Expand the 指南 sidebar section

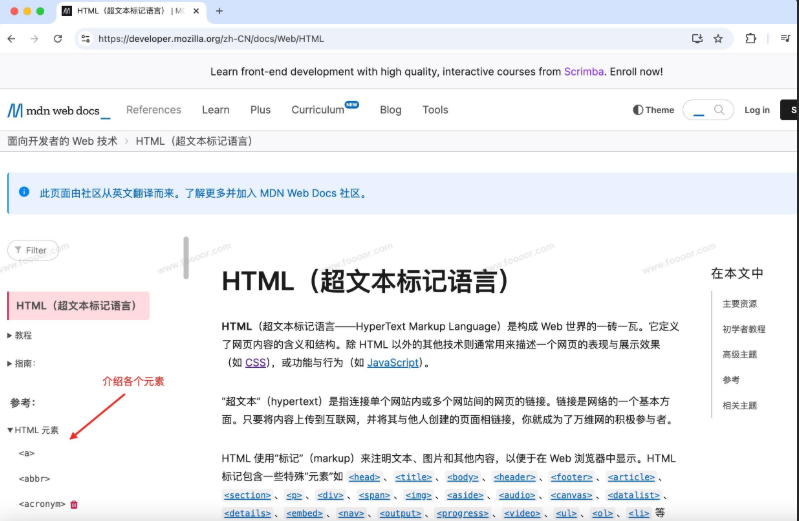coord(22,364)
